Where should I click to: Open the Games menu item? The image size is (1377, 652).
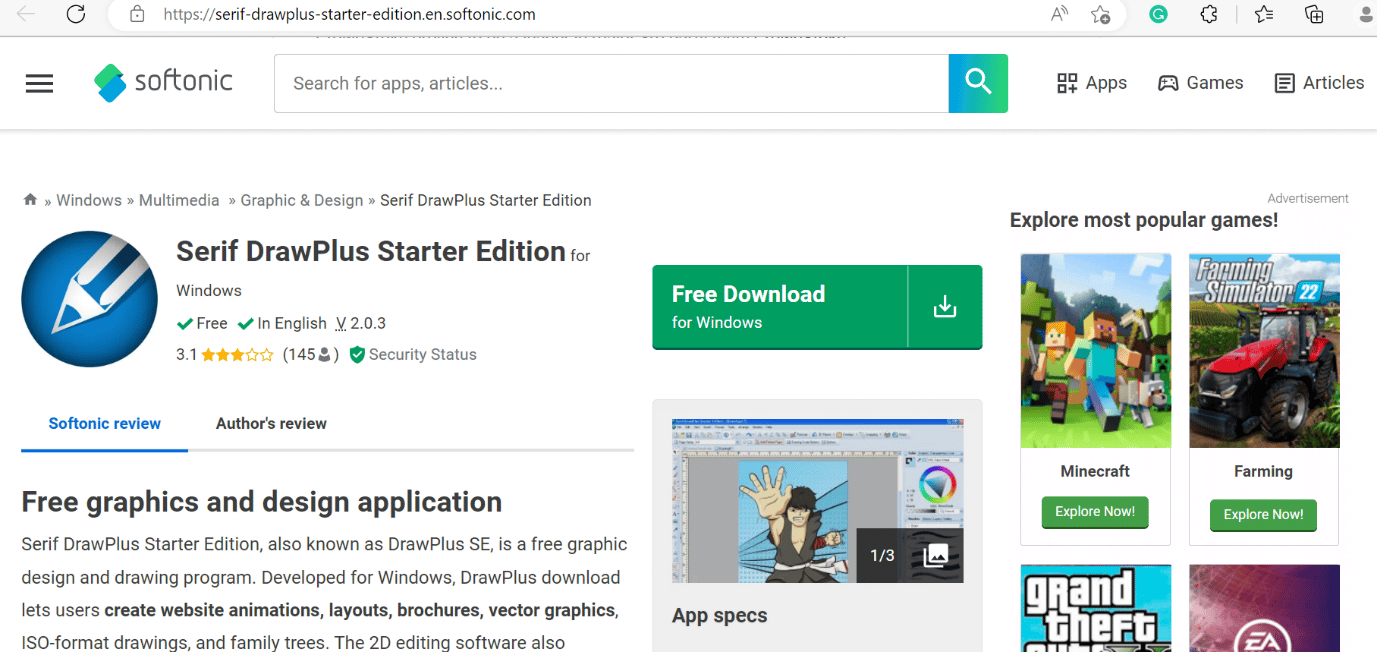coord(1201,83)
